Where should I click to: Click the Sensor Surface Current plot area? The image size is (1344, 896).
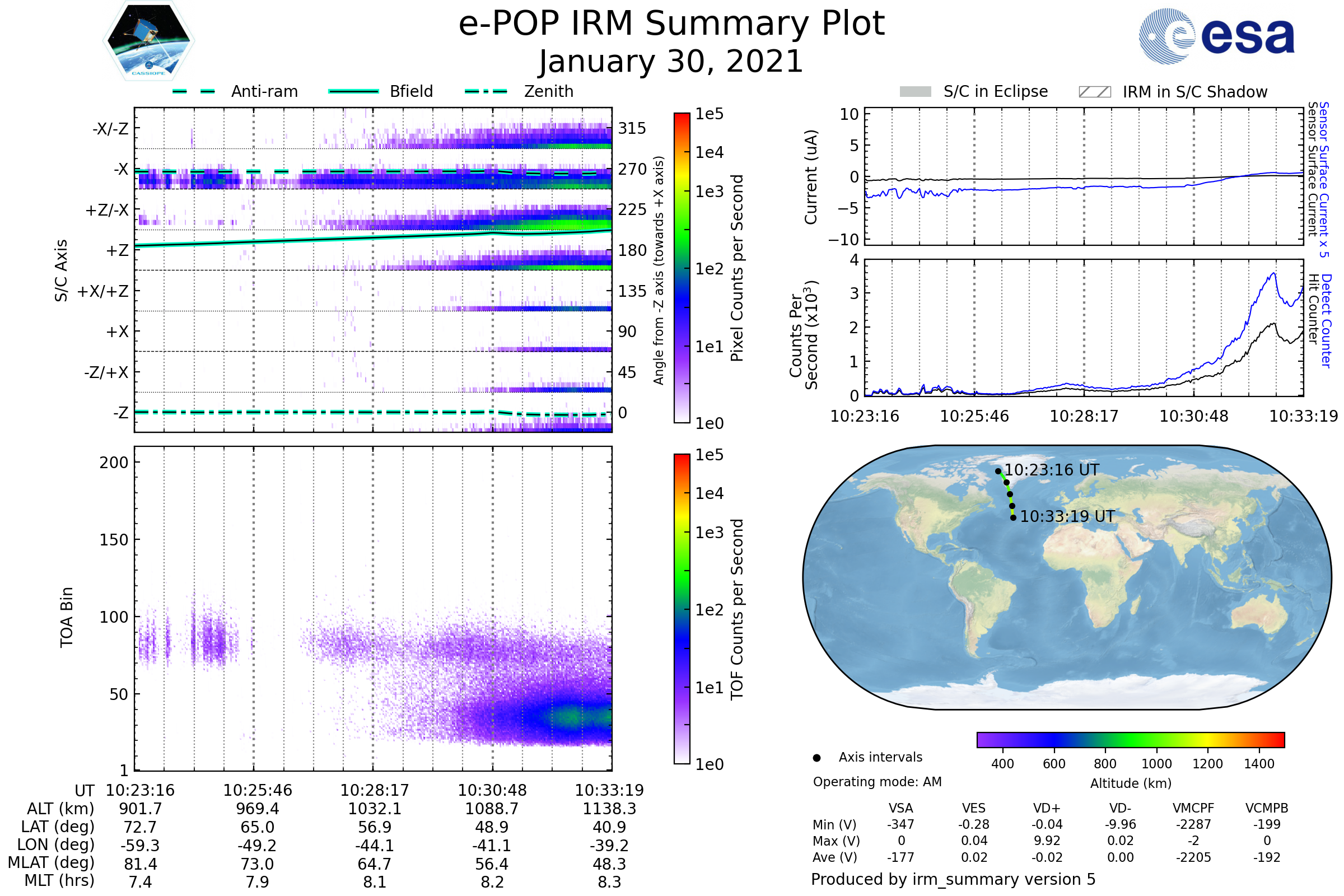click(1084, 176)
